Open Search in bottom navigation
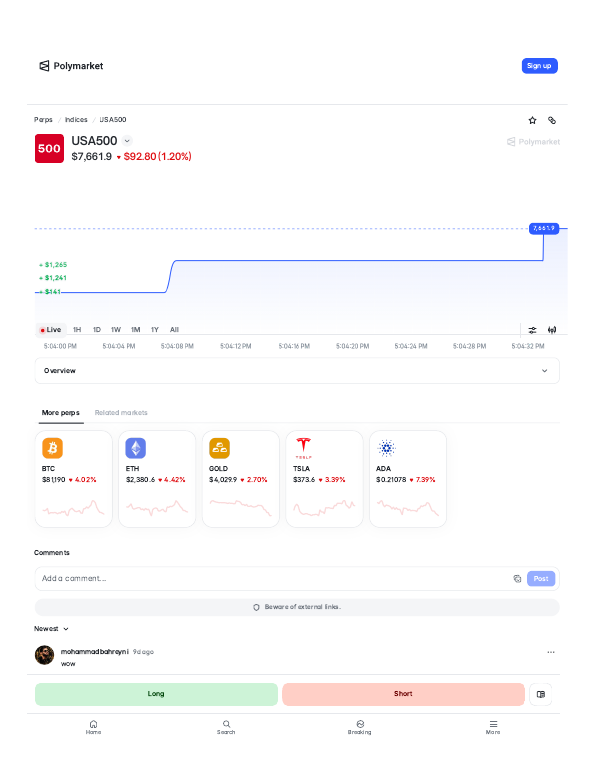 (226, 727)
